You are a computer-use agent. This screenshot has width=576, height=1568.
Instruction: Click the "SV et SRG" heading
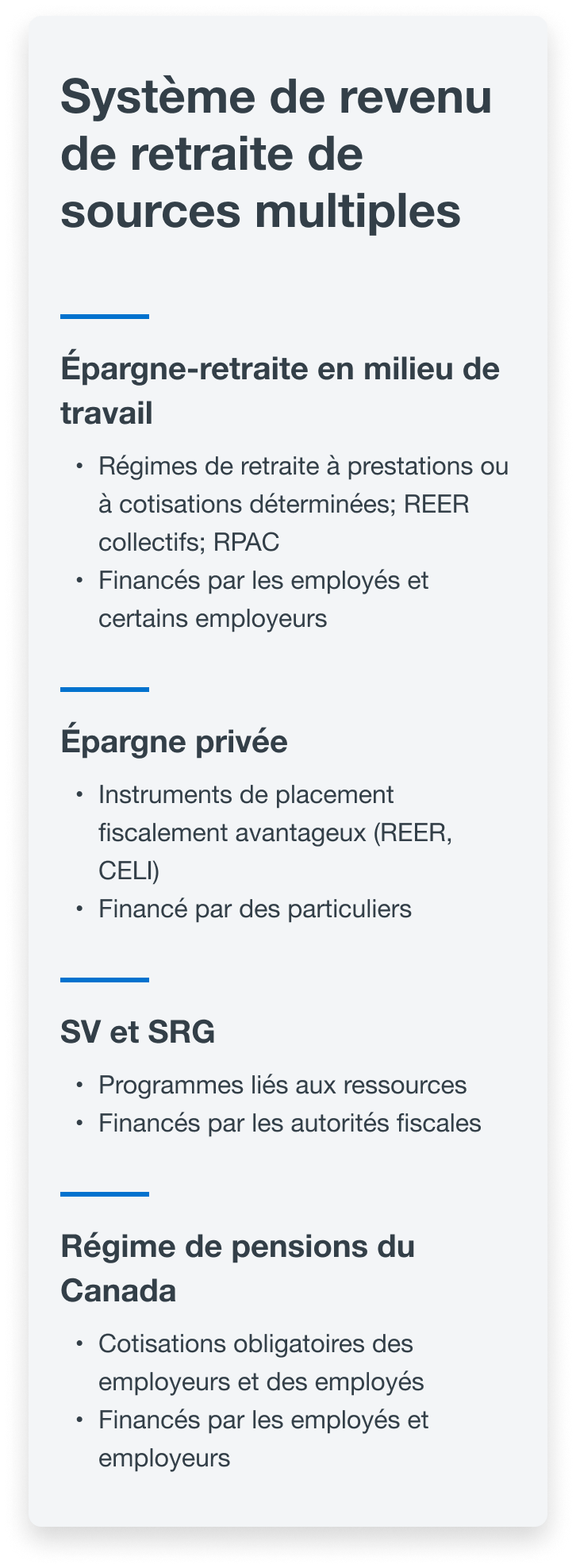[x=138, y=1032]
